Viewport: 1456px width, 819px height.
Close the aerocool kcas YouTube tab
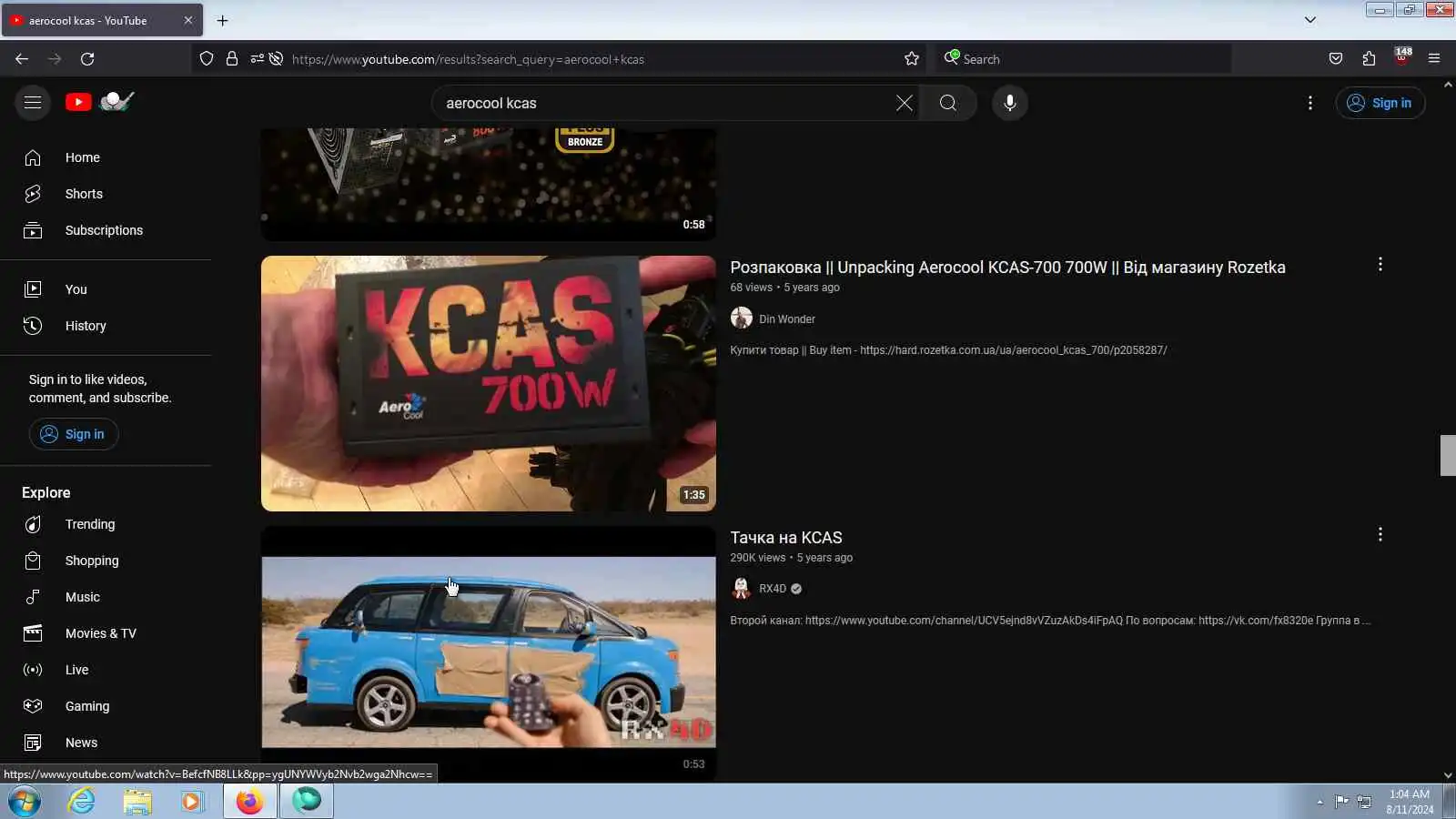(188, 20)
